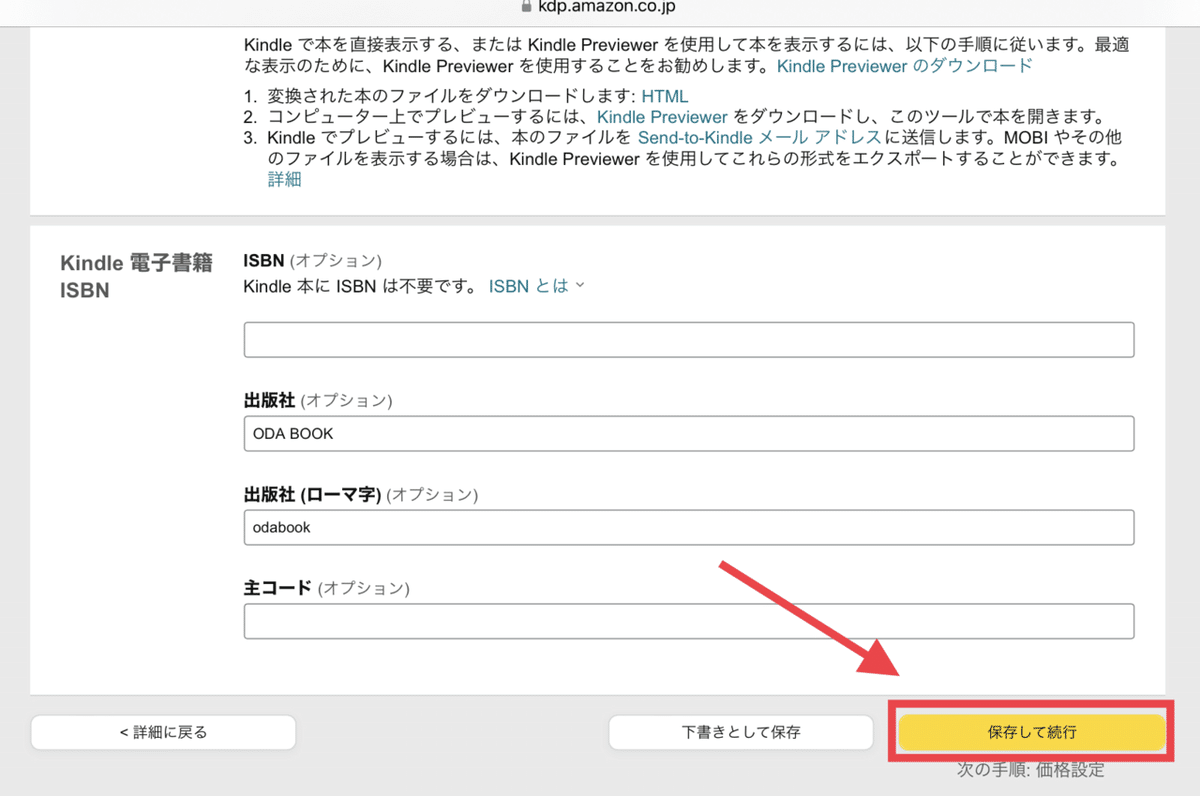
Task: Download the converted HTML file link
Action: point(665,96)
